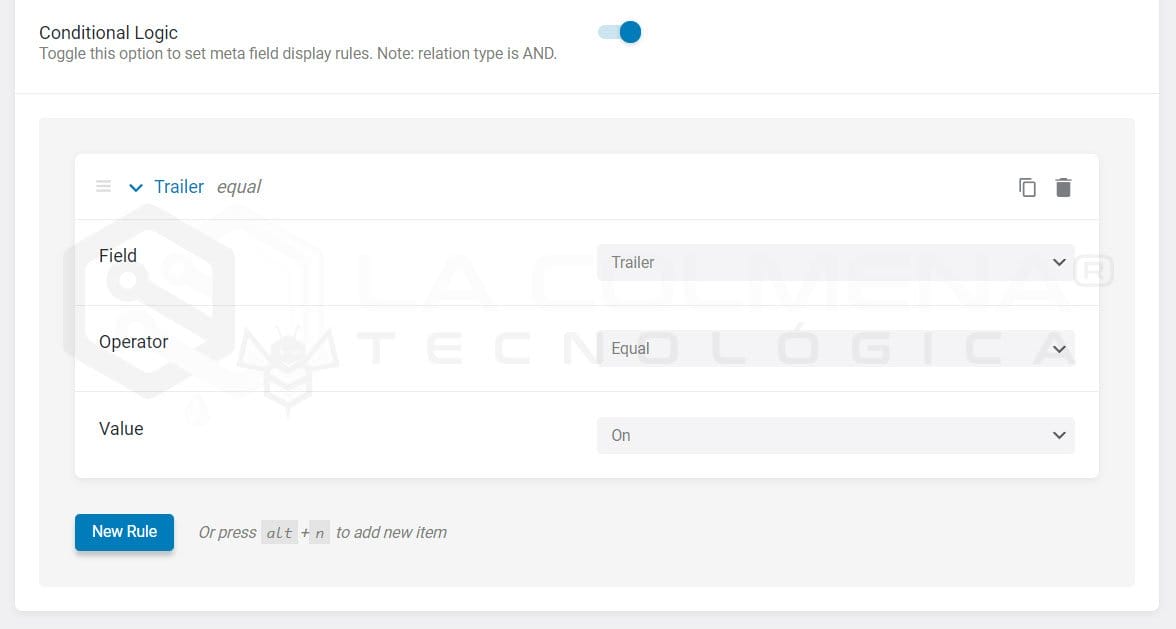Duplicate the Trailer equal rule
This screenshot has width=1176, height=629.
point(1027,187)
